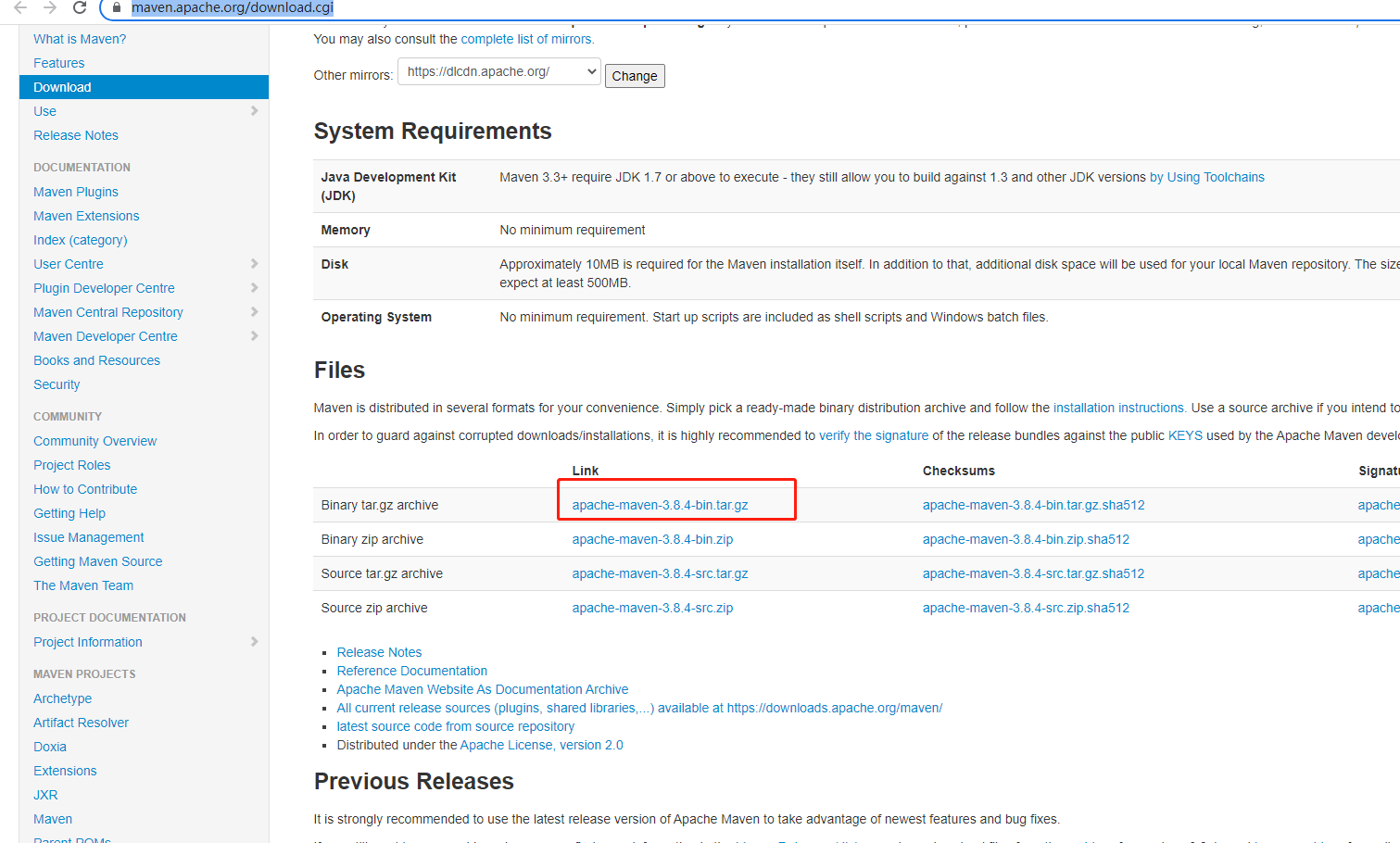This screenshot has width=1400, height=843.
Task: Select the Download sidebar item
Action: click(144, 87)
